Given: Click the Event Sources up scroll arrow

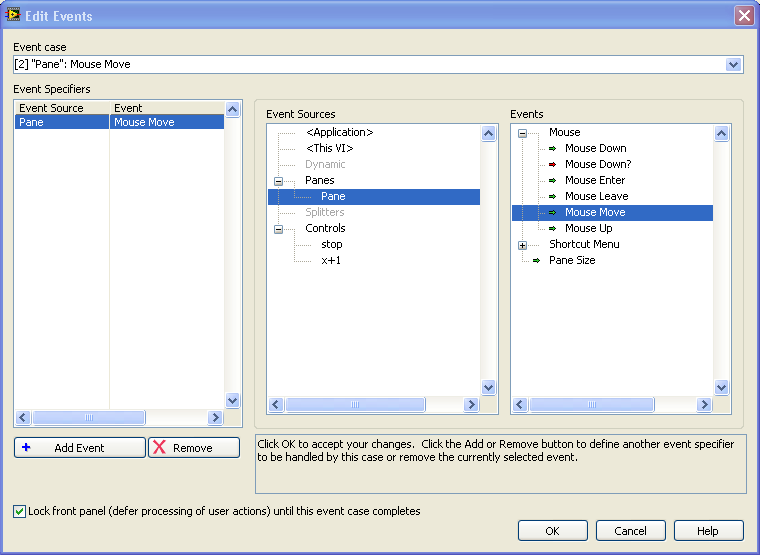Looking at the screenshot, I should (x=489, y=133).
